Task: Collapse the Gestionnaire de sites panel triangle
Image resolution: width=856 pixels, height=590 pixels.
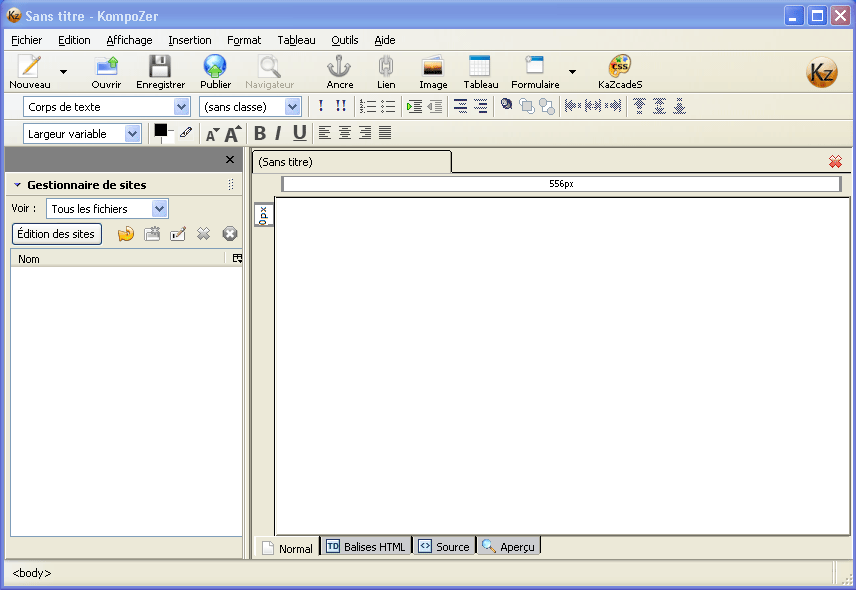Action: click(17, 185)
